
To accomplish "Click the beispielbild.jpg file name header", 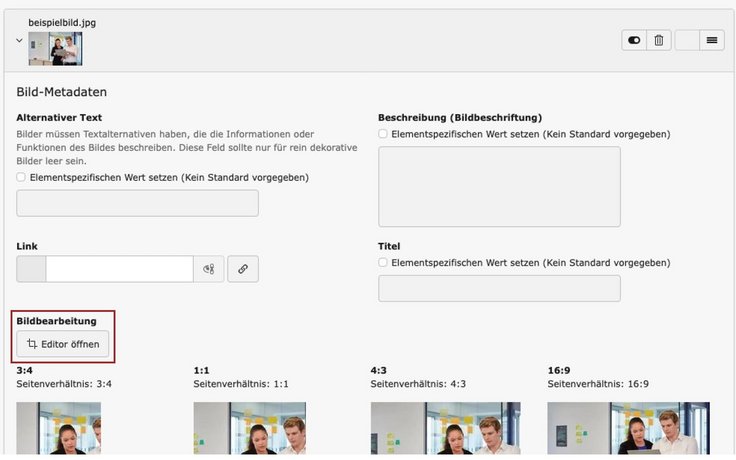I will [62, 22].
